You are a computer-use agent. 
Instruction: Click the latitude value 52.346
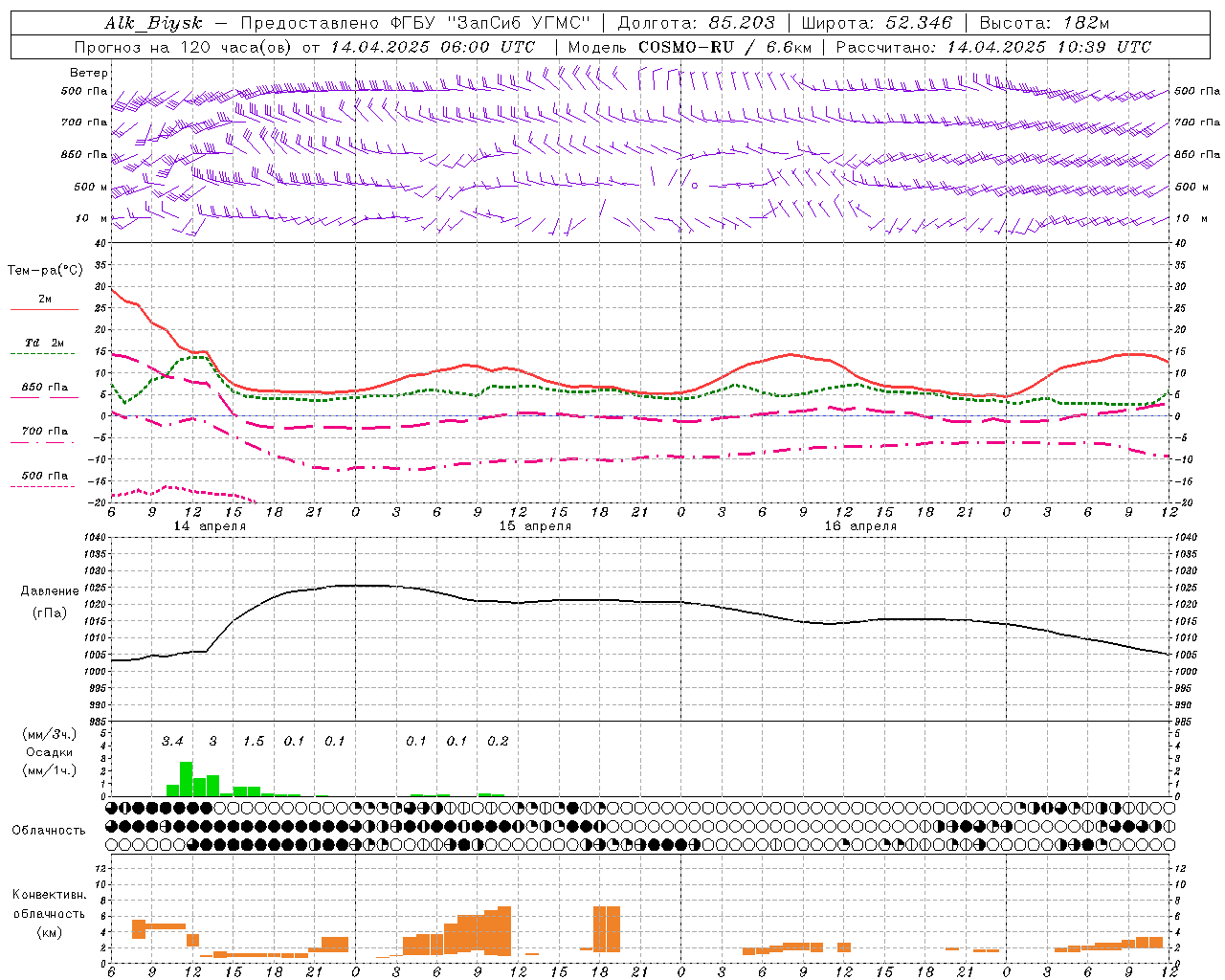coord(920,23)
